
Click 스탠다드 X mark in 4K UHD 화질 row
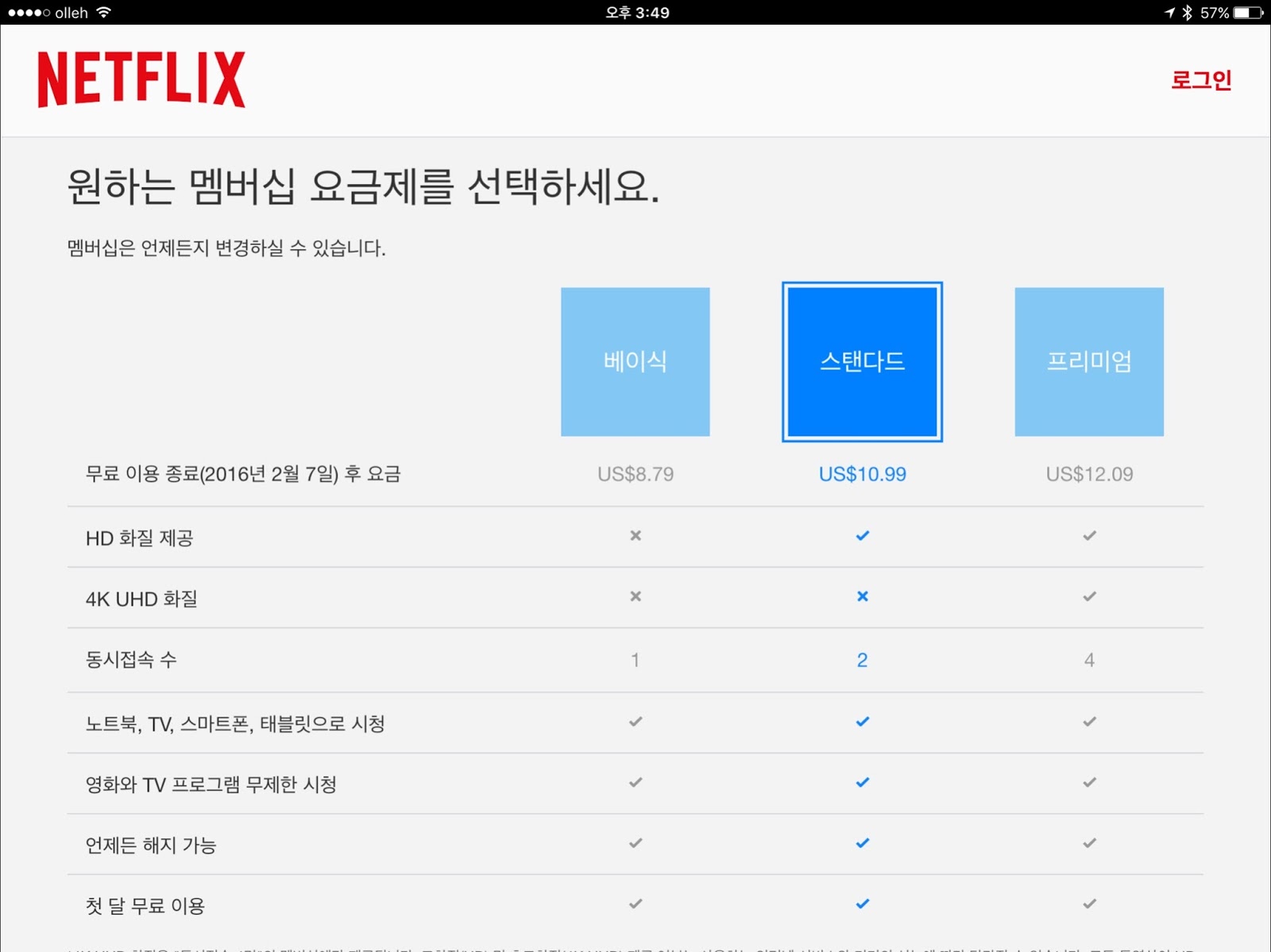[863, 596]
